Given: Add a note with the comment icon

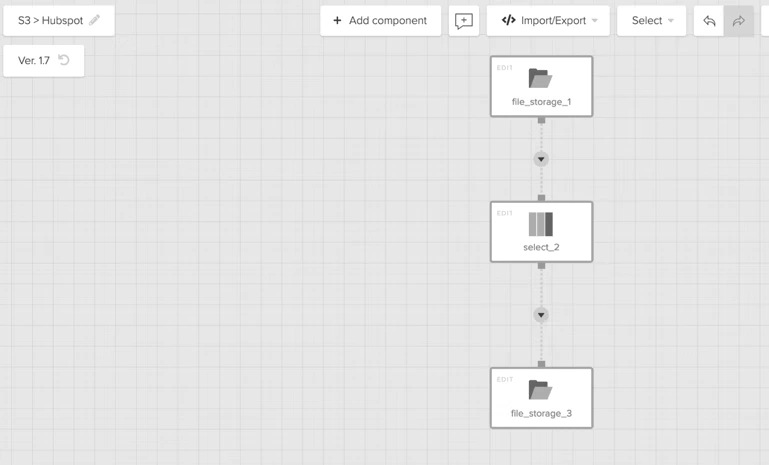Looking at the screenshot, I should [463, 21].
